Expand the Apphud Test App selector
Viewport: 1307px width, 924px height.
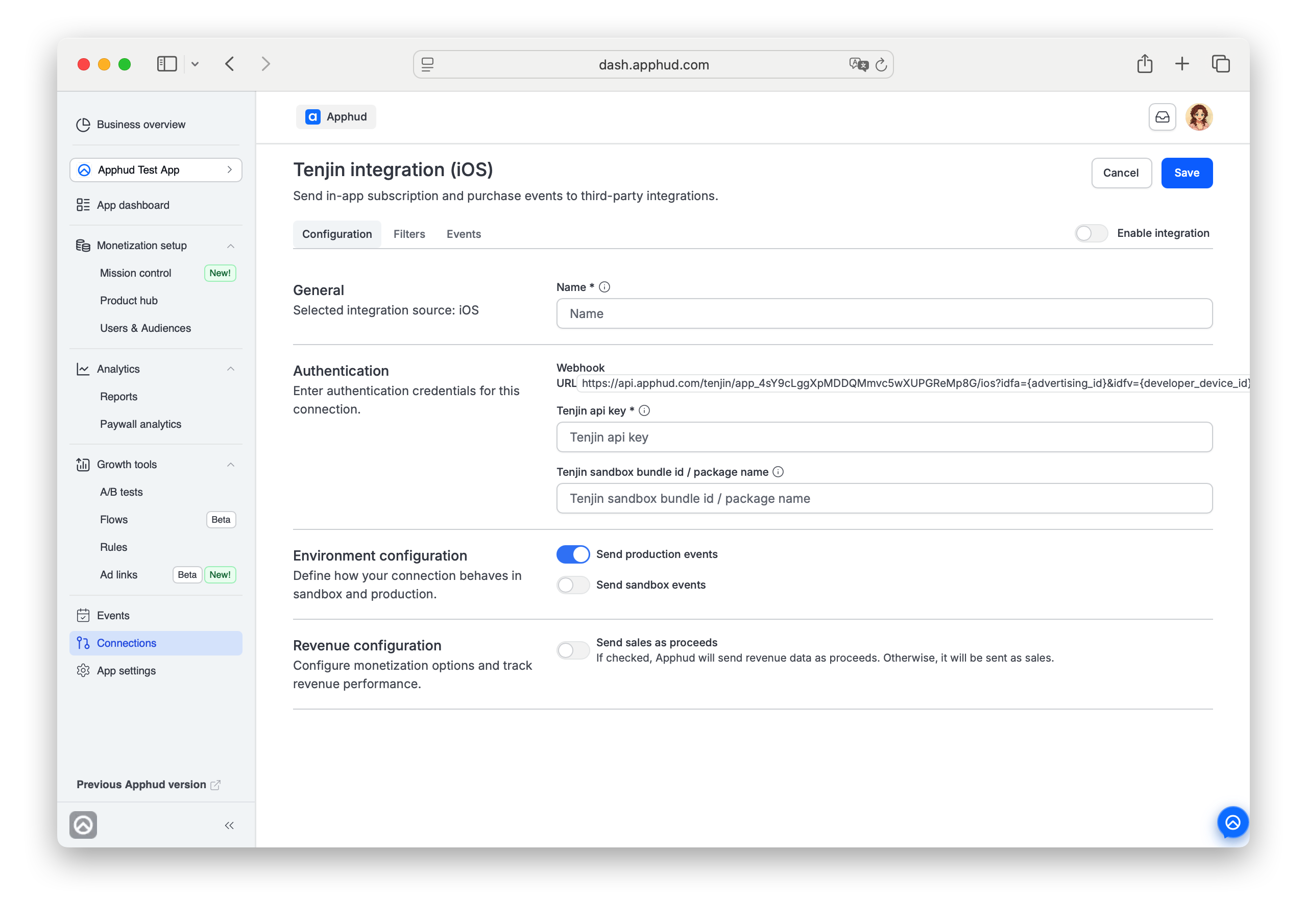point(156,170)
